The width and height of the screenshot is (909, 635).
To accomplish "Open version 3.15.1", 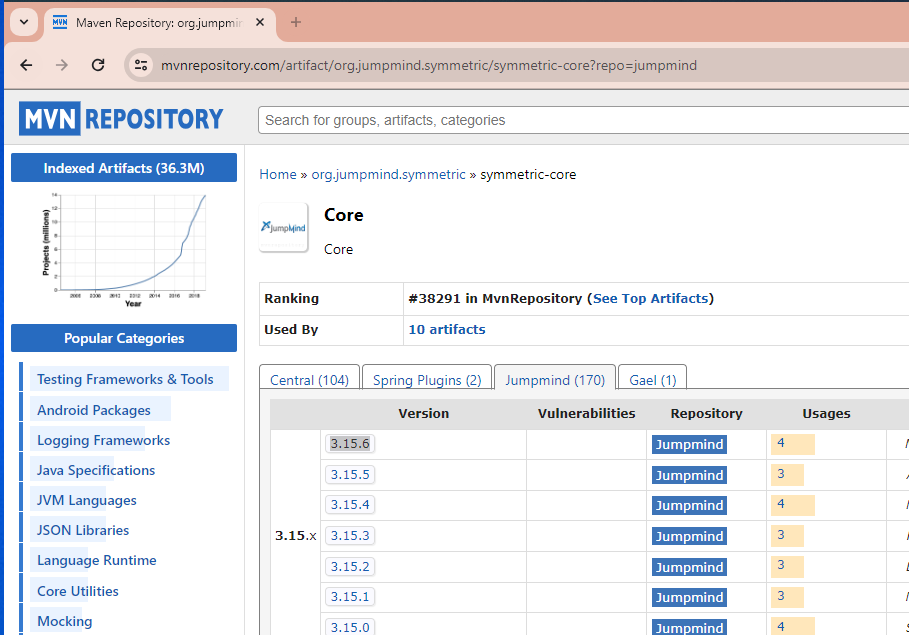I will click(x=350, y=597).
